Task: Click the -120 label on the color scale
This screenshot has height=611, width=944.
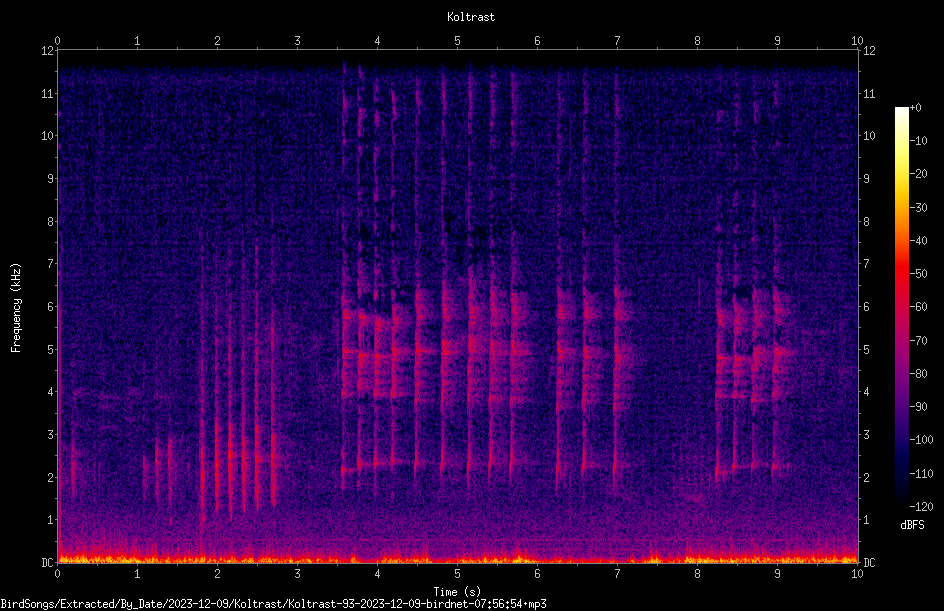Action: pos(921,507)
